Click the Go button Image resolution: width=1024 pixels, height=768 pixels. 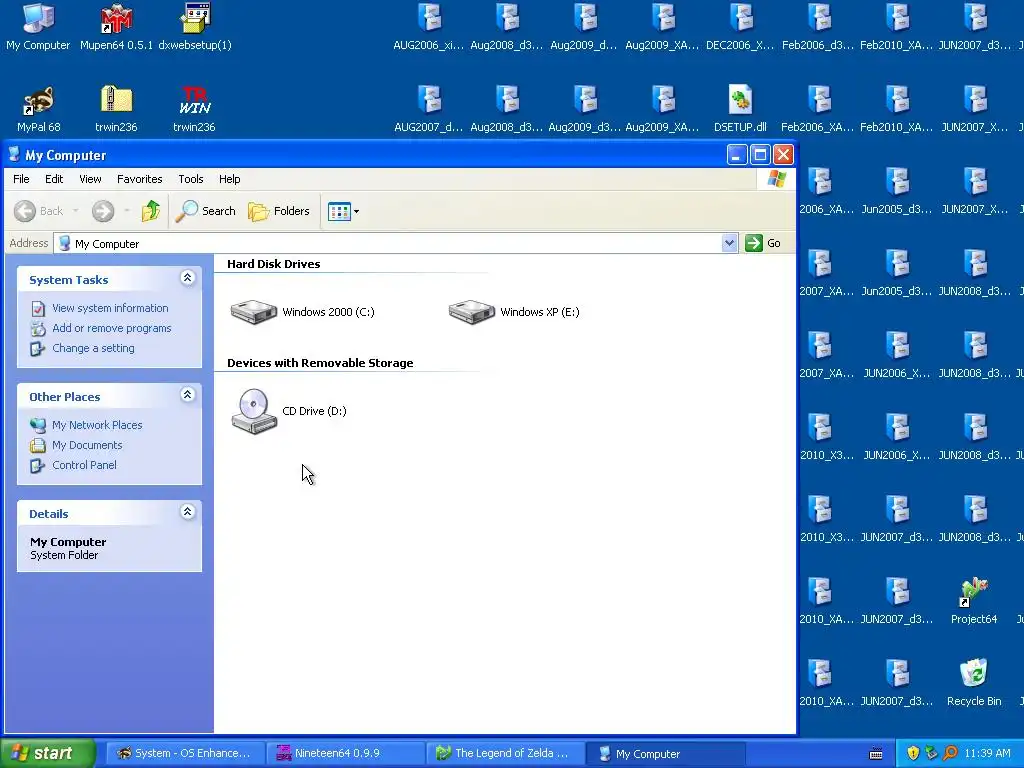point(763,243)
